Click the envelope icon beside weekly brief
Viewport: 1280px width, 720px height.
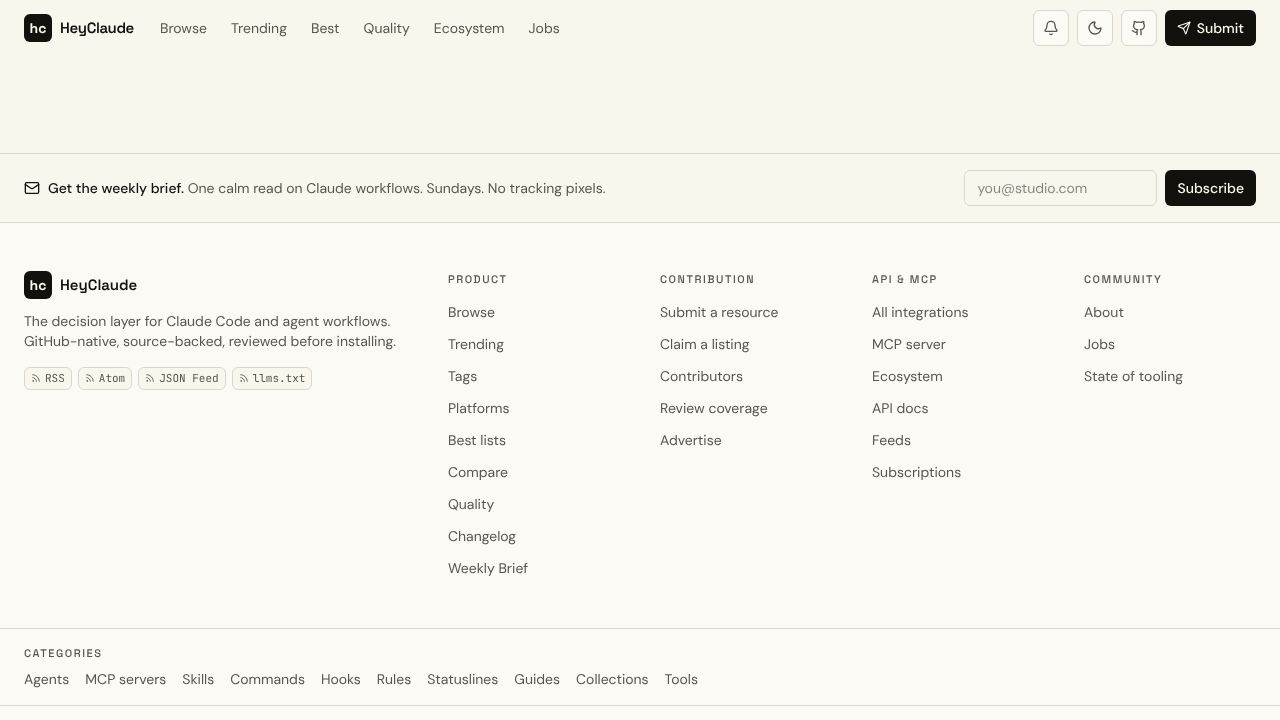(32, 188)
